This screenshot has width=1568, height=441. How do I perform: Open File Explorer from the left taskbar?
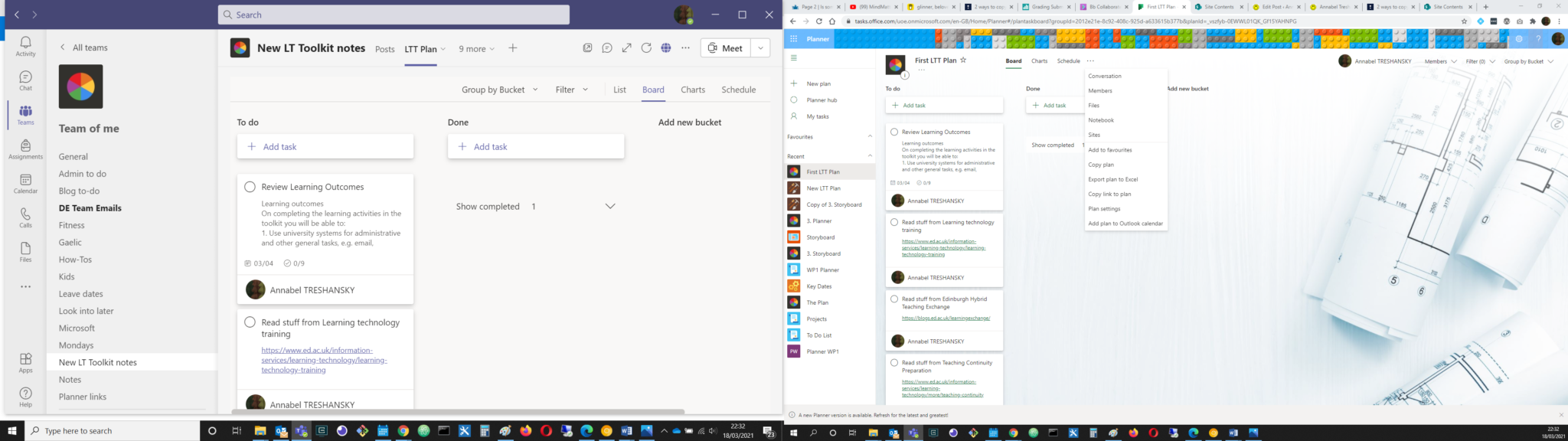(x=260, y=431)
